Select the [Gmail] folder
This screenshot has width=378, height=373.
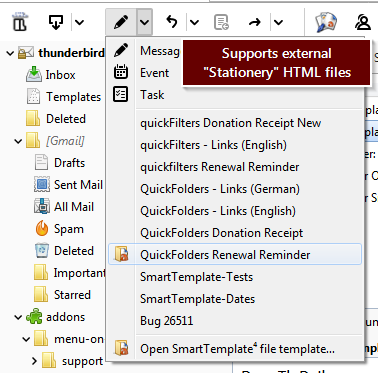(x=65, y=141)
